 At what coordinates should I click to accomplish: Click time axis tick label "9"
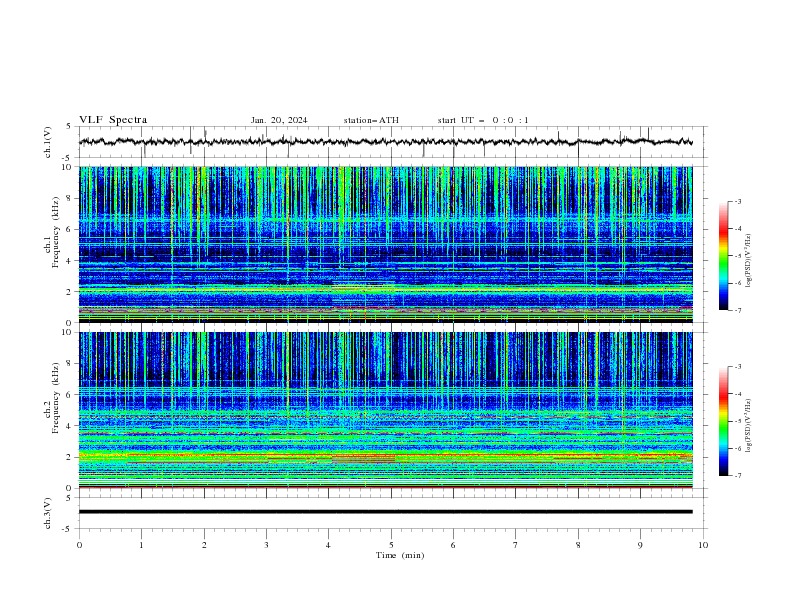click(x=640, y=545)
